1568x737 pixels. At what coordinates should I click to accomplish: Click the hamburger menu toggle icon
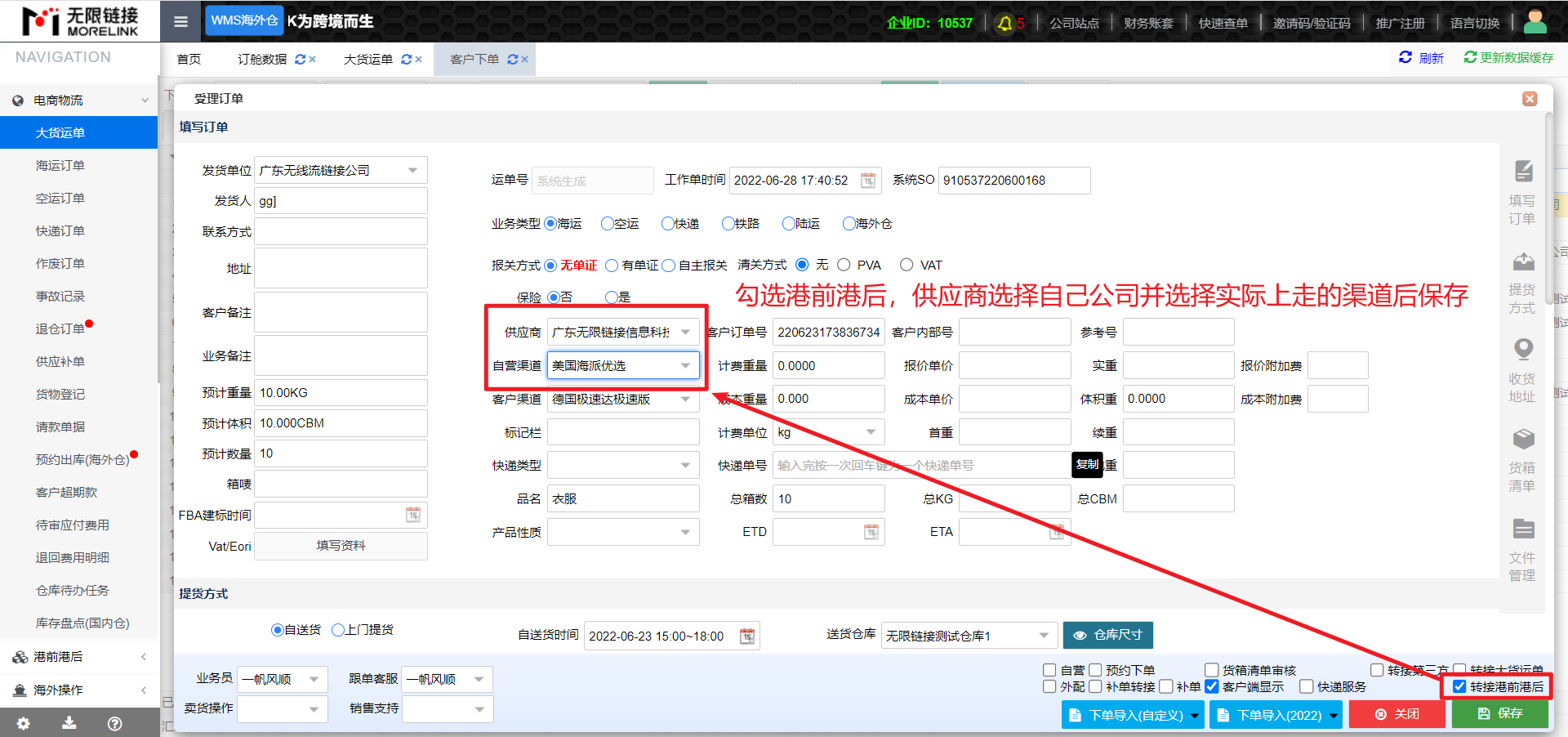click(x=181, y=22)
